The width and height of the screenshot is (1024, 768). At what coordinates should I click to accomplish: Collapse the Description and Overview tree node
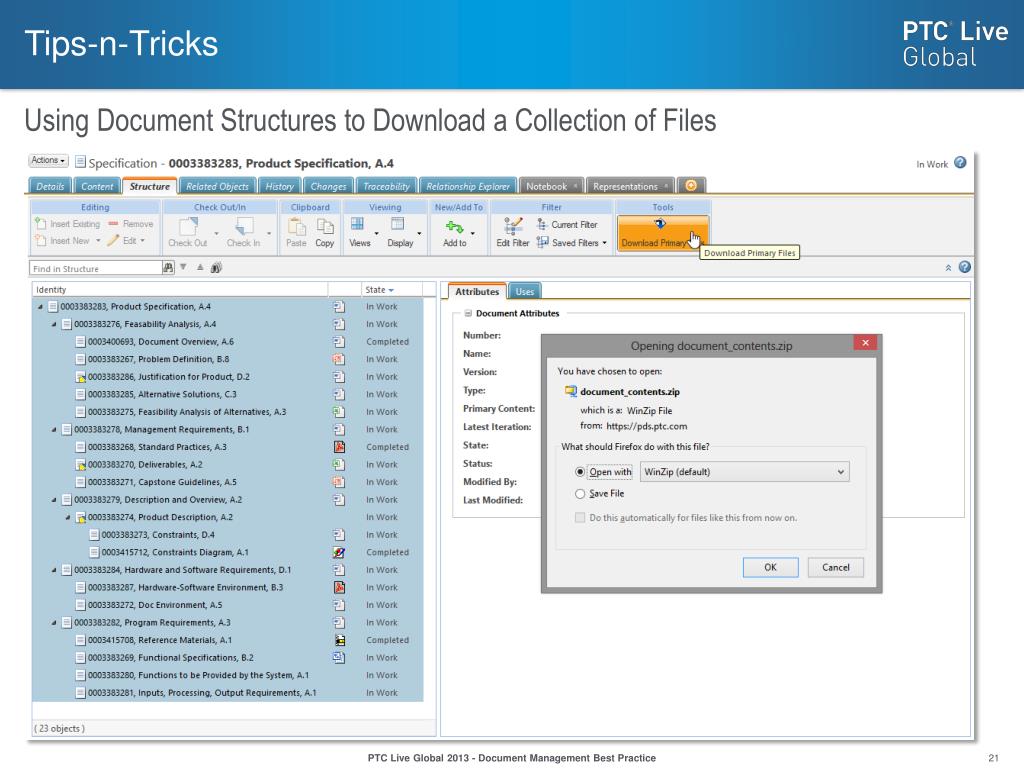click(54, 500)
